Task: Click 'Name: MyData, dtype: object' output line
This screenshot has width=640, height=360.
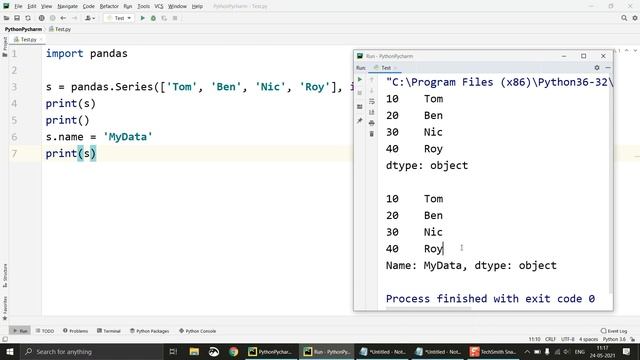Action: pos(471,265)
